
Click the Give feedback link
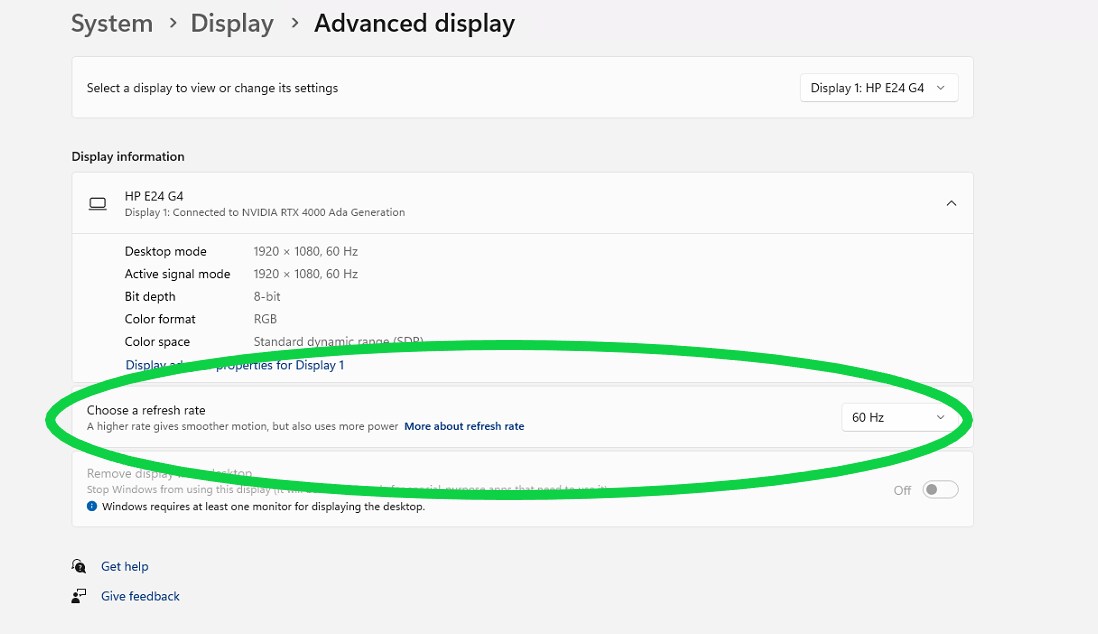click(140, 596)
